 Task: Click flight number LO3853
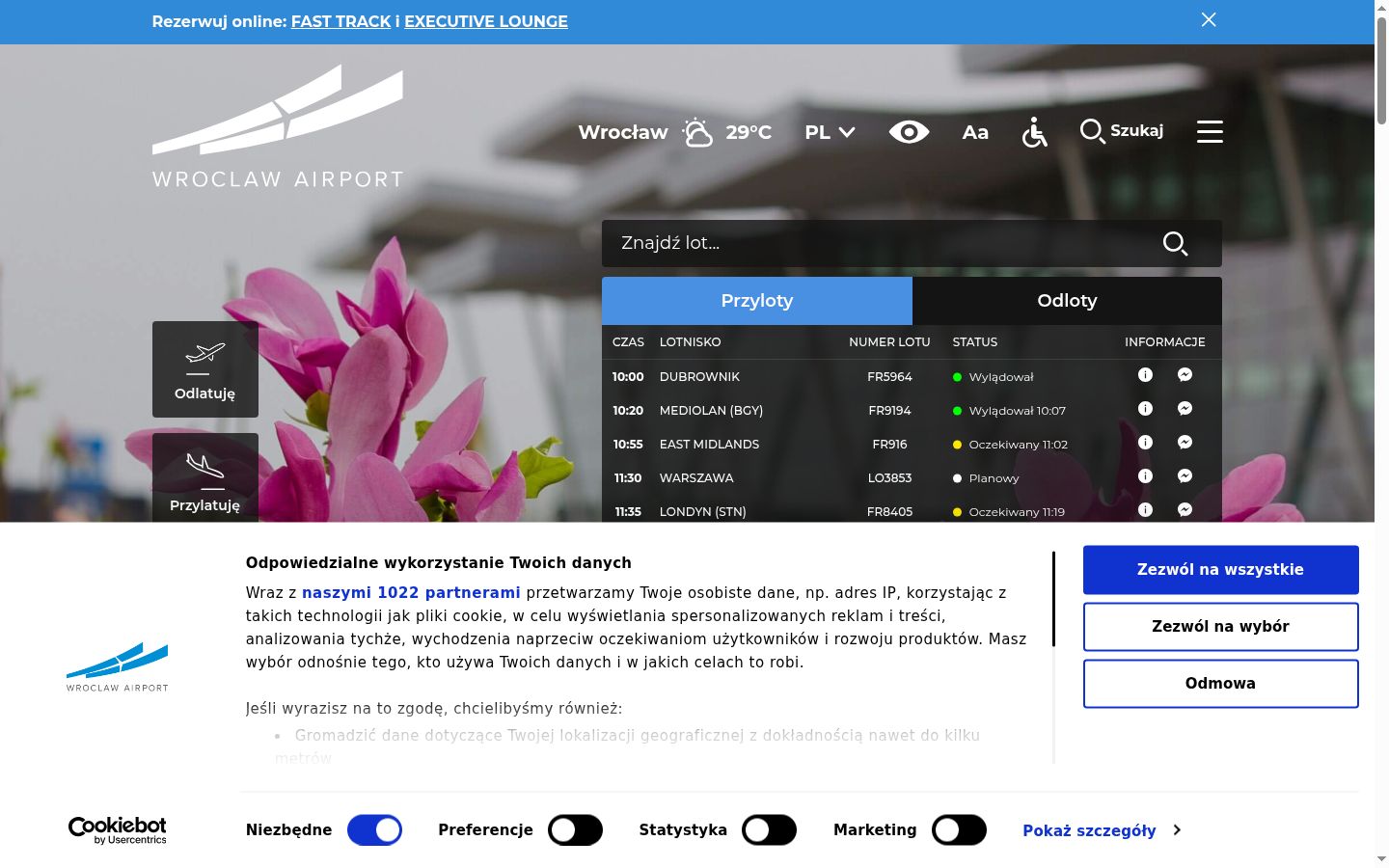pos(889,478)
